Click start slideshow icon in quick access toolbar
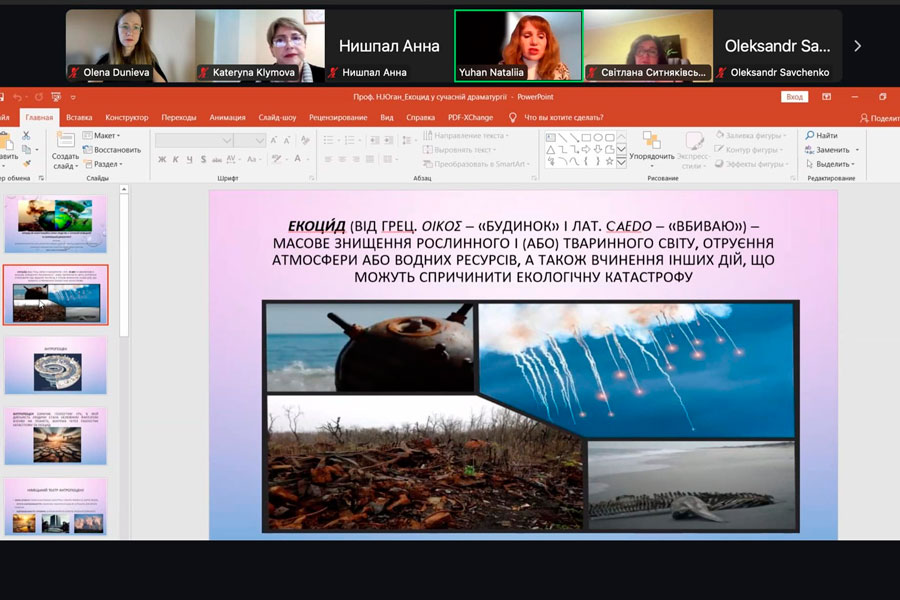This screenshot has width=900, height=600. click(56, 97)
